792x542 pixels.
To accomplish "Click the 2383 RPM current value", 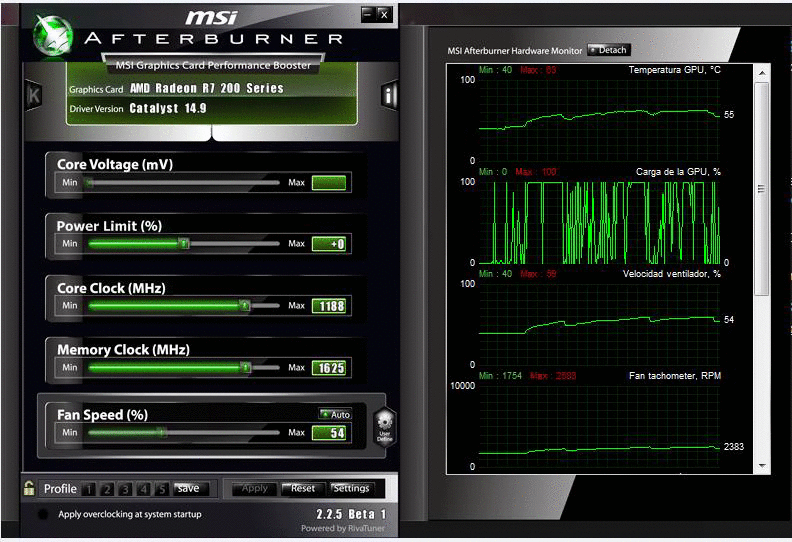I will click(x=733, y=447).
